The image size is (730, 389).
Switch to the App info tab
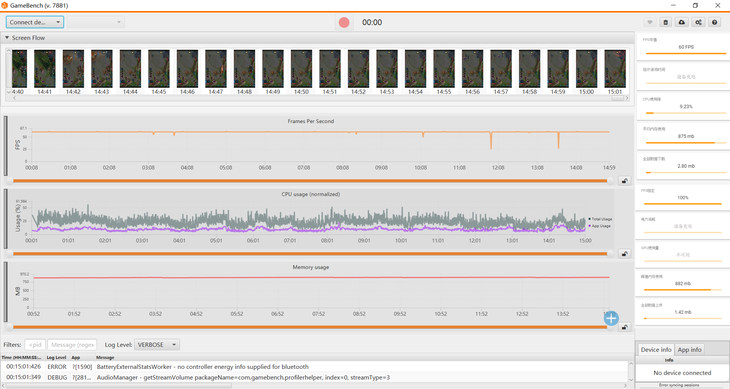689,349
